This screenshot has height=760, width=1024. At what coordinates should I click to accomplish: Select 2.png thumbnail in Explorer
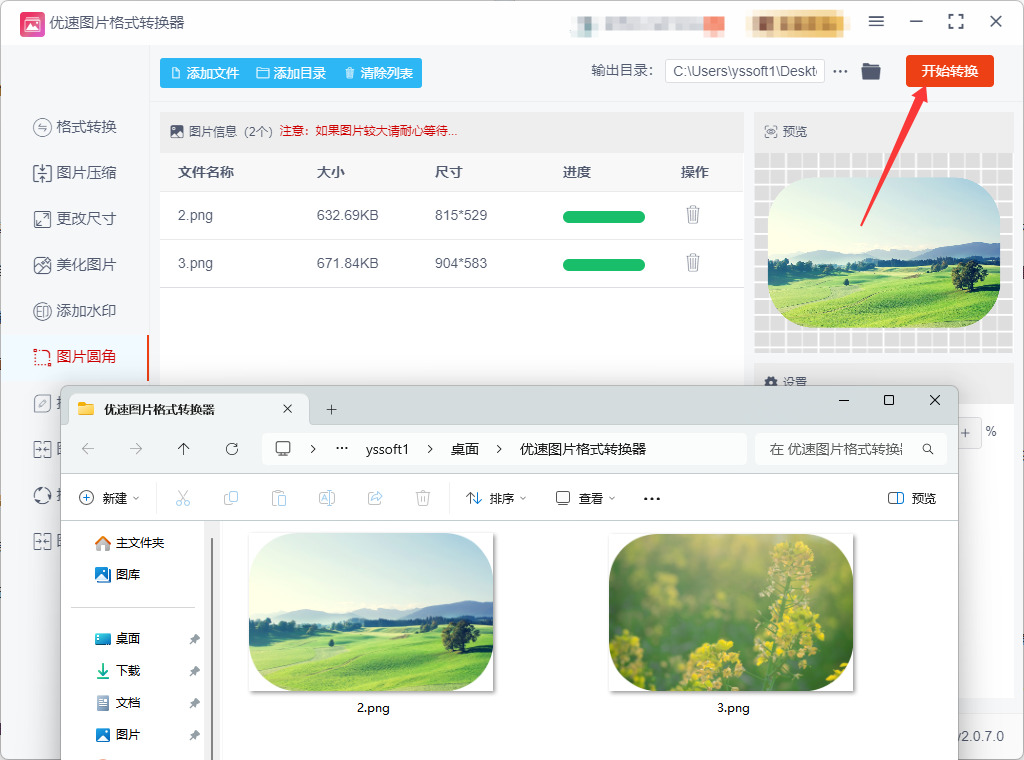pyautogui.click(x=371, y=612)
